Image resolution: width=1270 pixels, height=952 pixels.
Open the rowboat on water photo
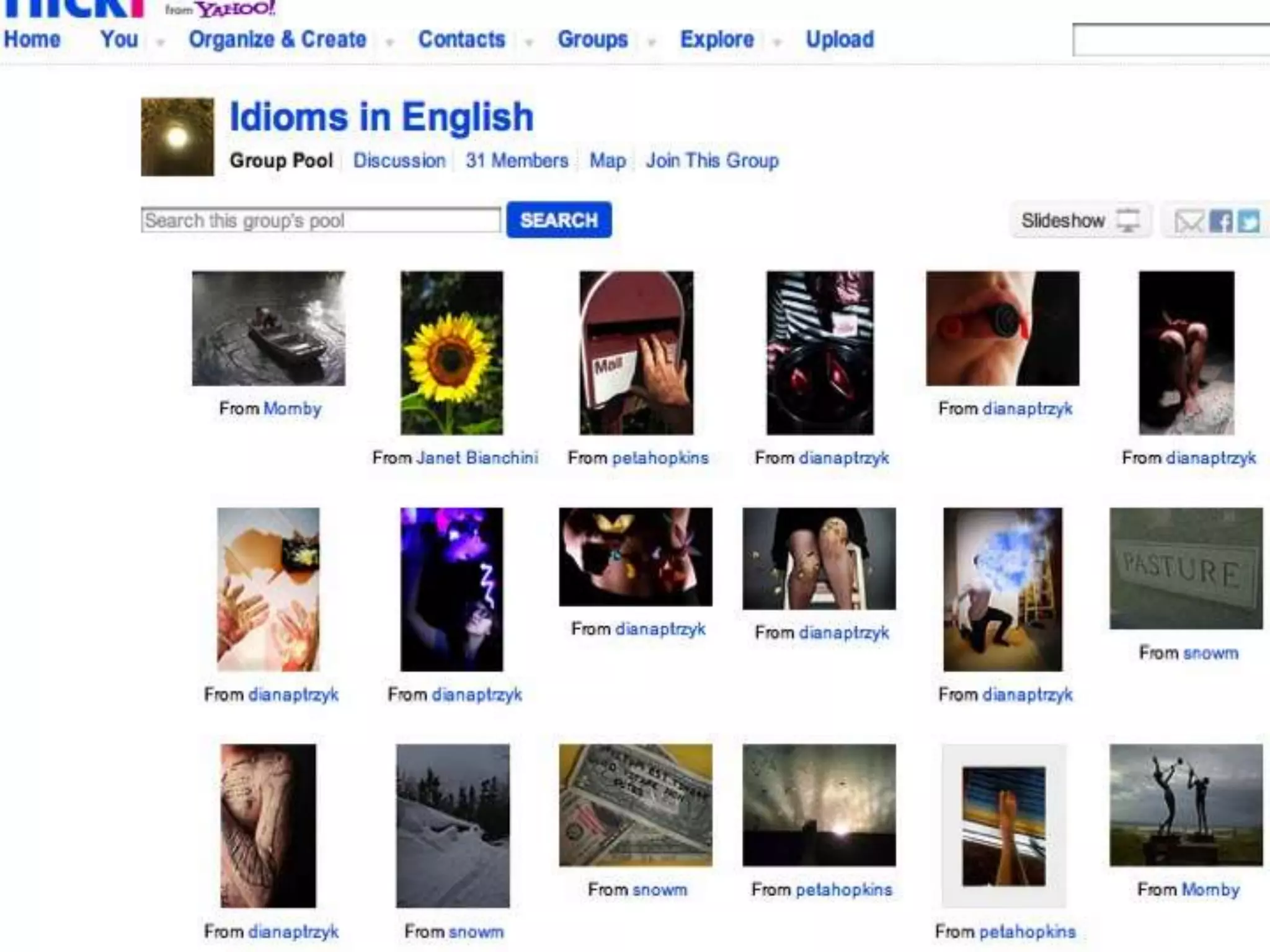tap(269, 328)
